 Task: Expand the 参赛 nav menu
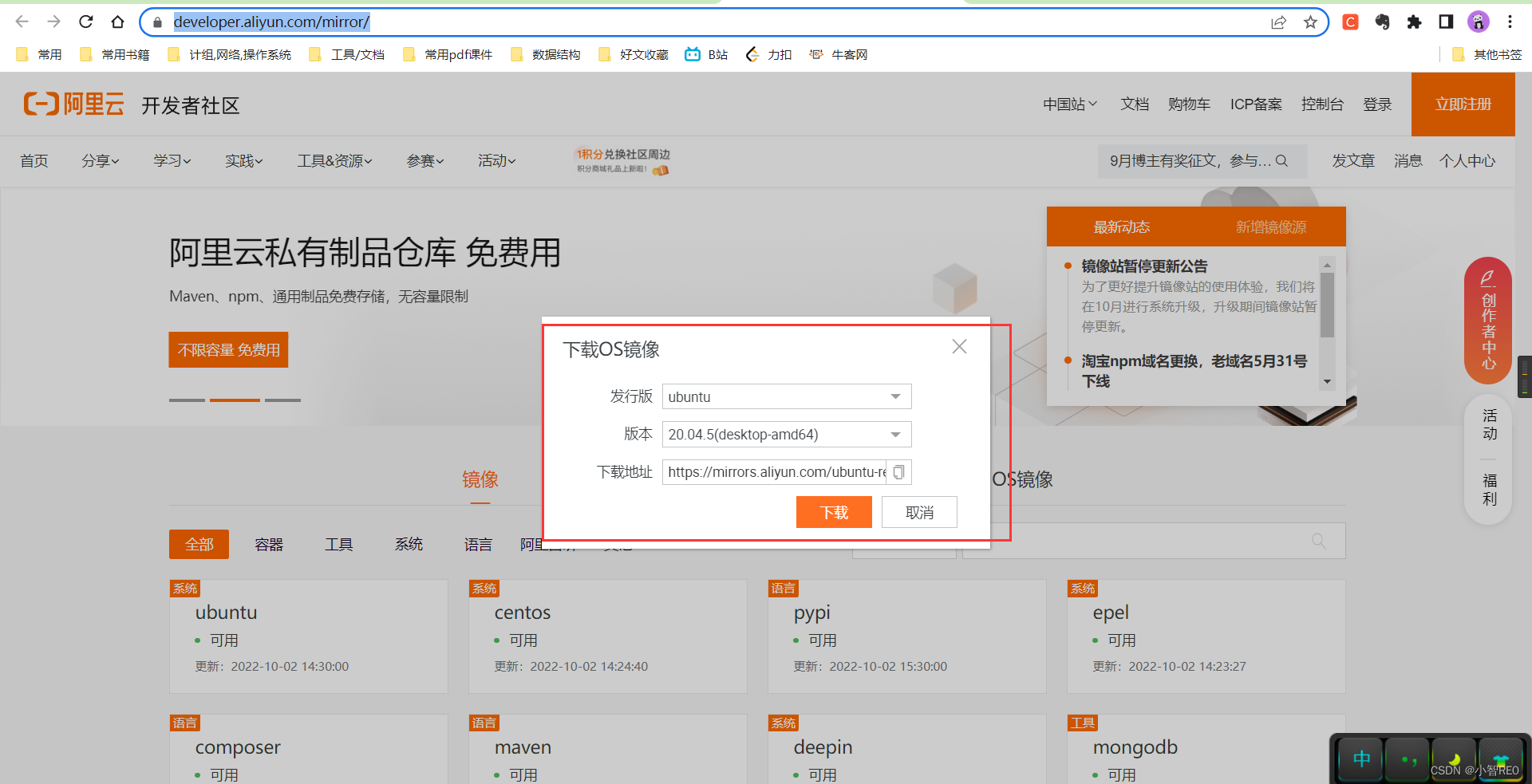click(425, 160)
